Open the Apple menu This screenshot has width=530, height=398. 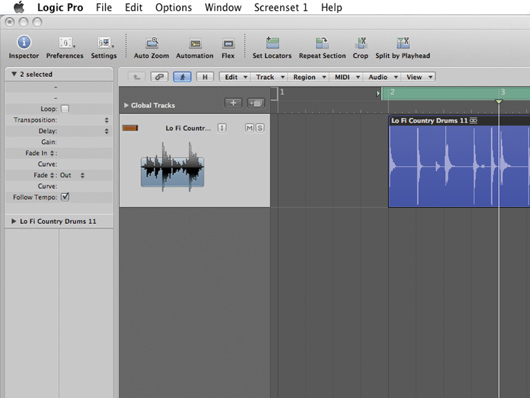tap(19, 7)
